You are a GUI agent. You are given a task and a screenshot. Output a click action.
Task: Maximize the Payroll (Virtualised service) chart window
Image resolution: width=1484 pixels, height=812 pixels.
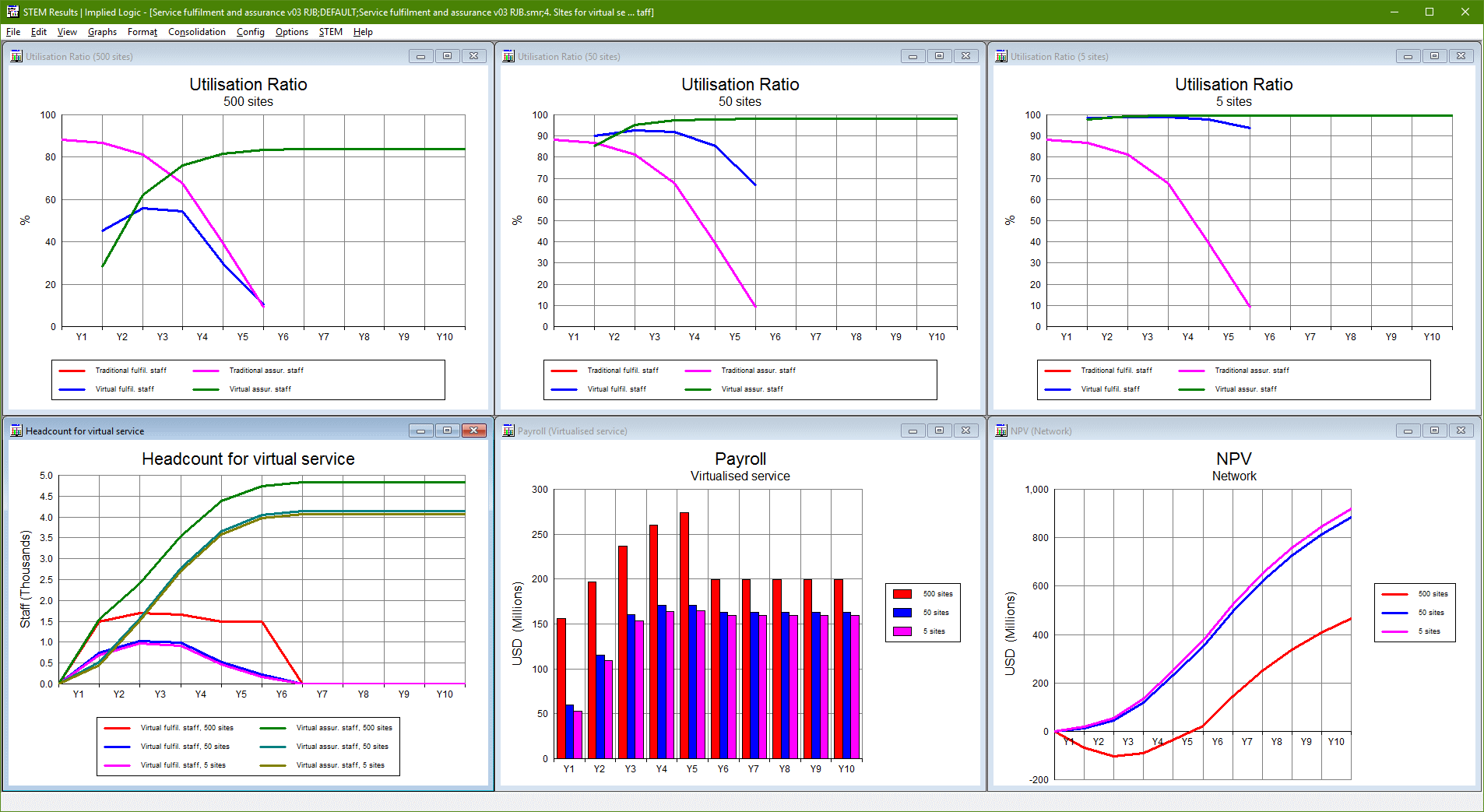[939, 431]
